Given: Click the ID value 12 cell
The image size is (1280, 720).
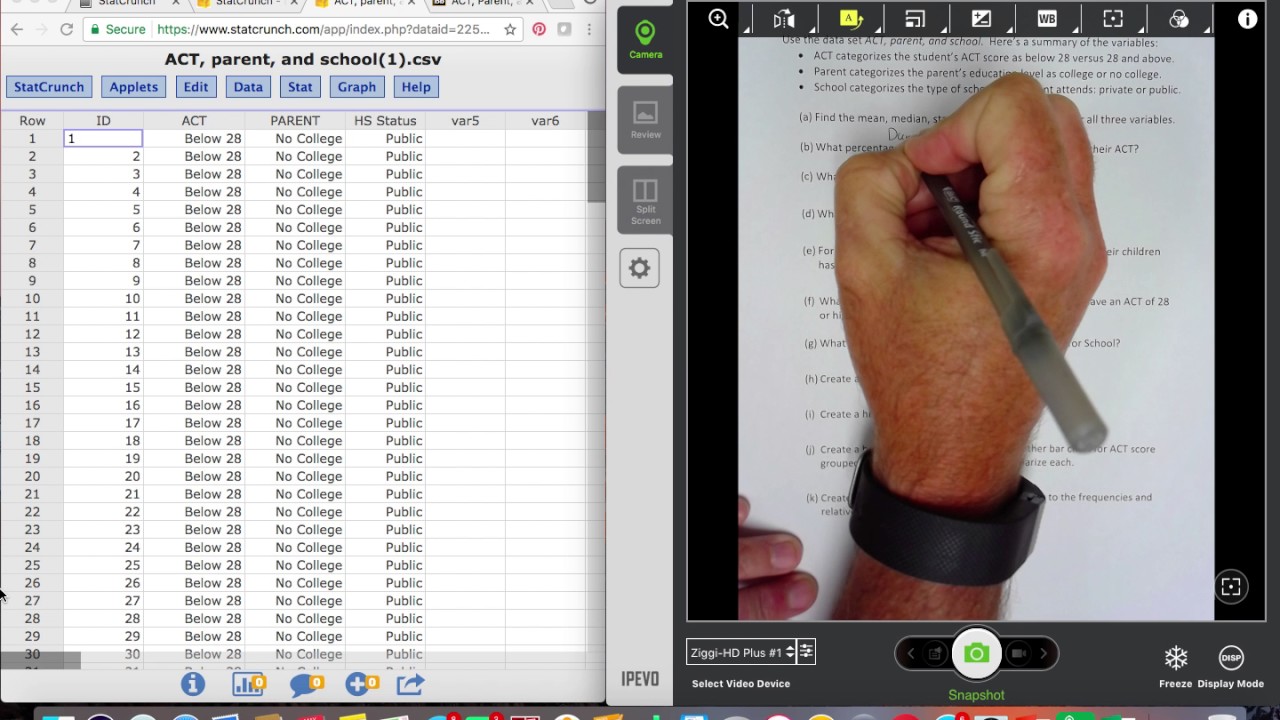Looking at the screenshot, I should coord(103,334).
